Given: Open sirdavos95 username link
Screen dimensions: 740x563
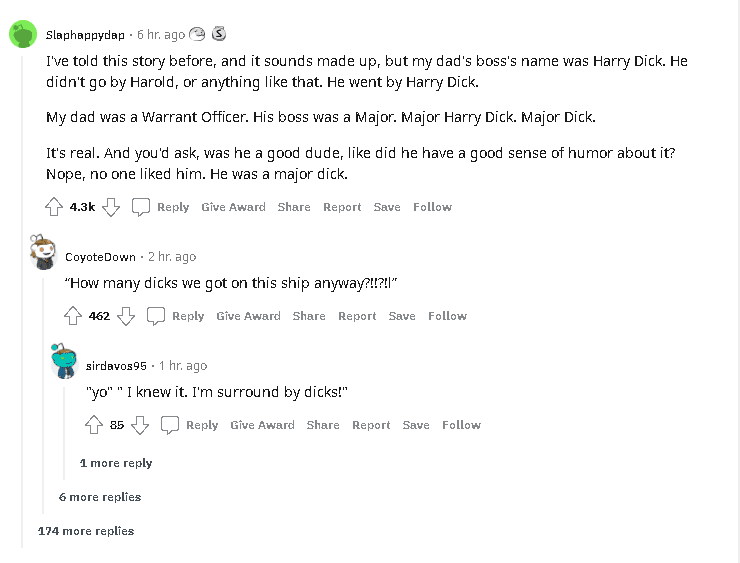Looking at the screenshot, I should [x=116, y=366].
